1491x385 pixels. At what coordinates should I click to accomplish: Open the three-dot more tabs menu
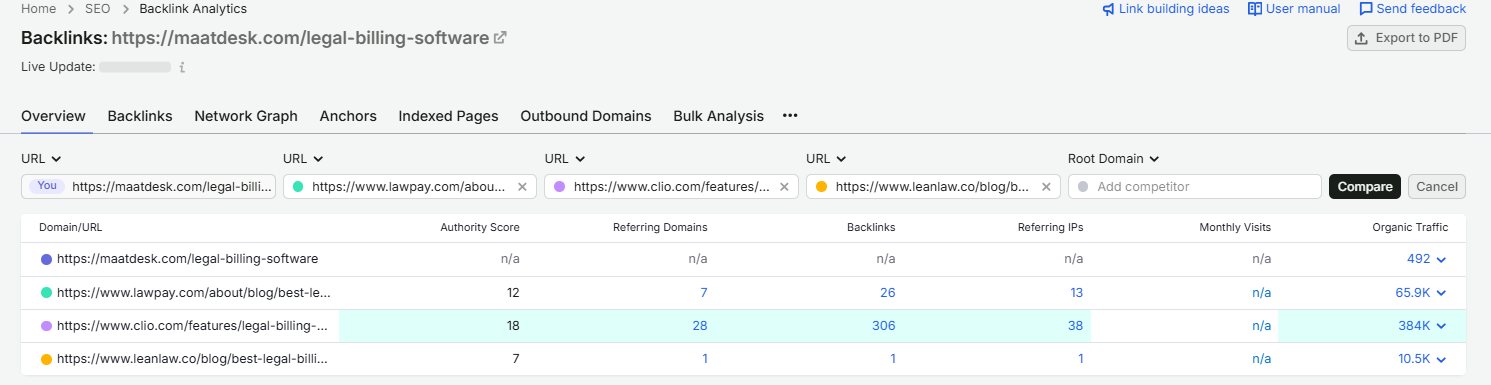point(790,116)
